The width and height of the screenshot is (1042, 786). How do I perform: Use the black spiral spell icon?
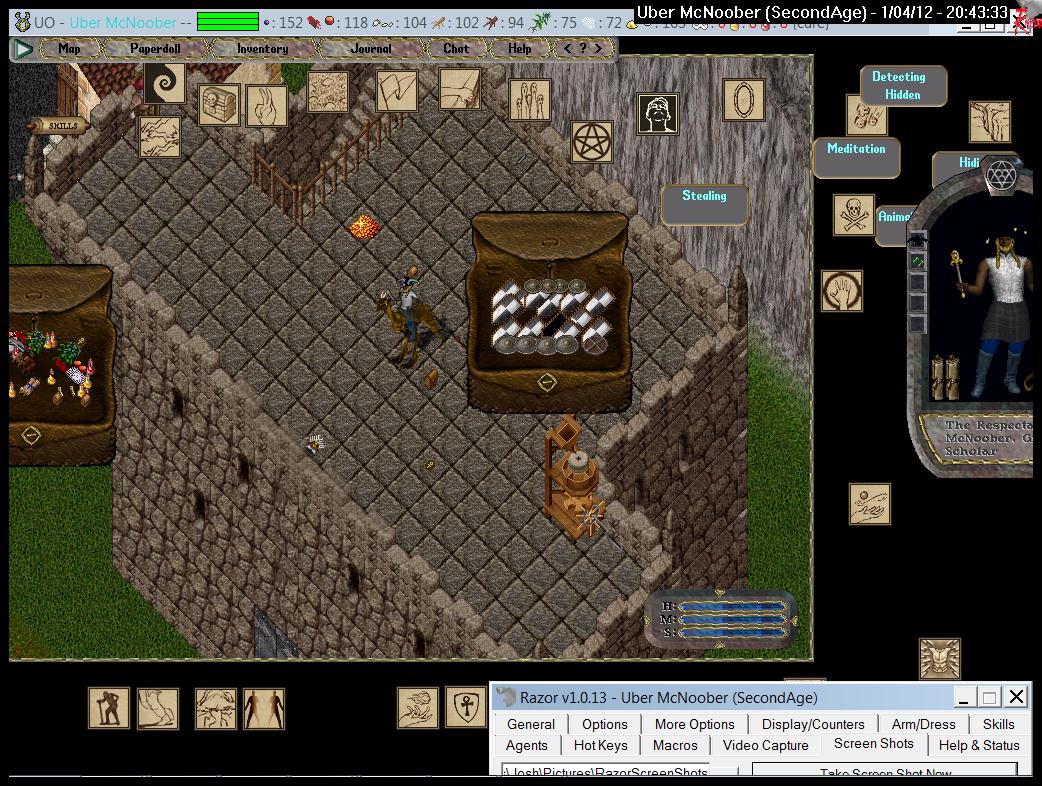[164, 83]
